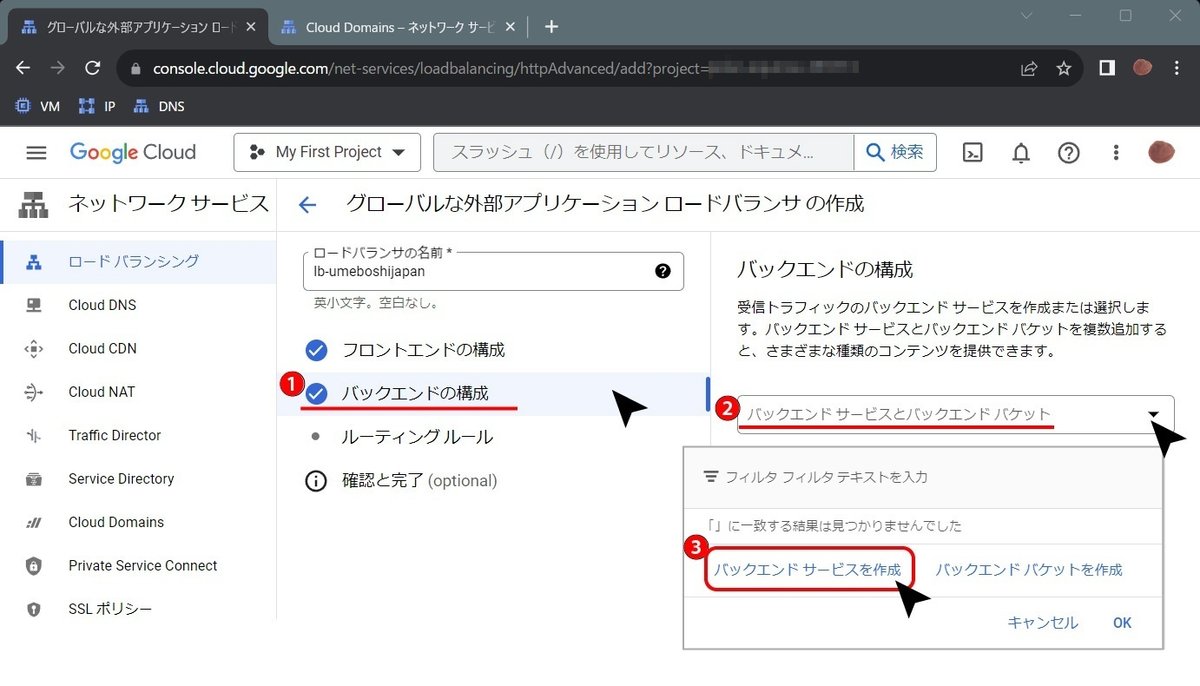Expand バックエンド サービスとバックエンド バケット dropdown

click(955, 414)
